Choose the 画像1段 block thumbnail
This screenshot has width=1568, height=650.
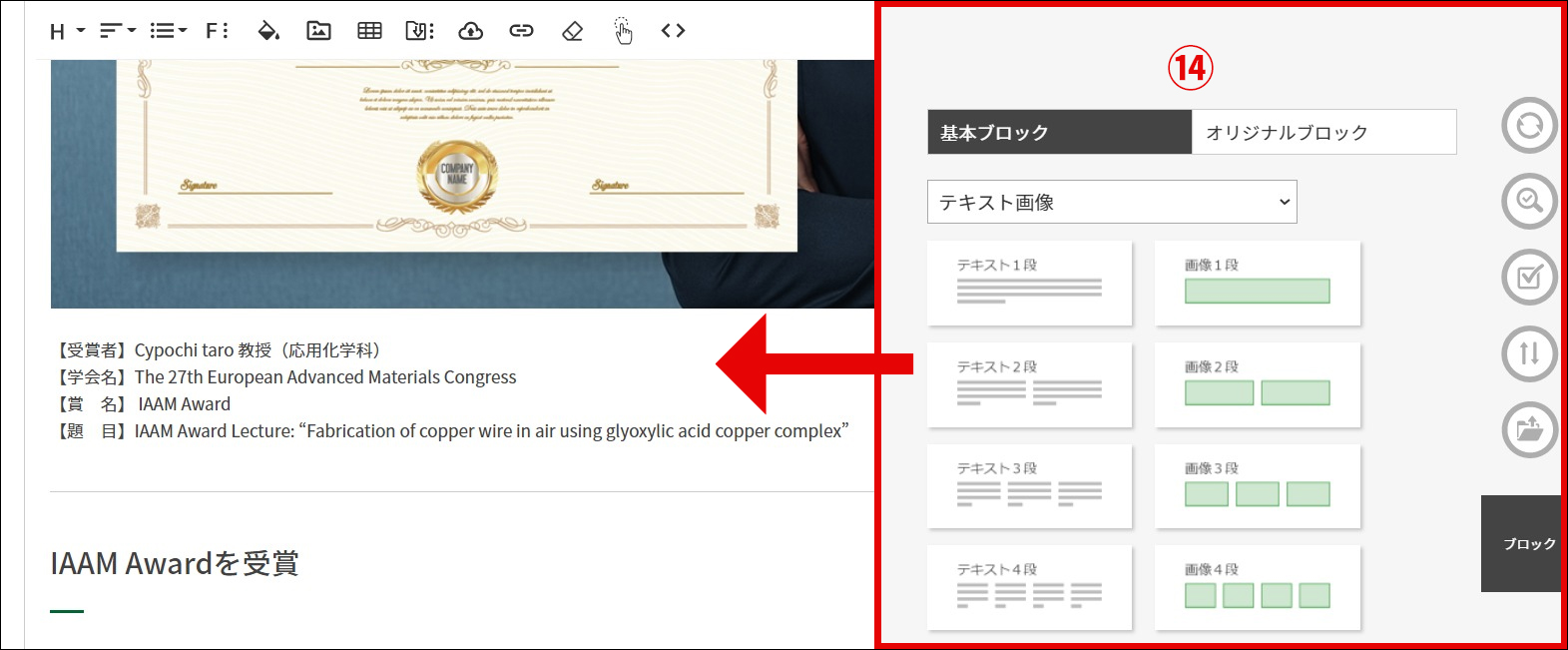click(x=1258, y=283)
